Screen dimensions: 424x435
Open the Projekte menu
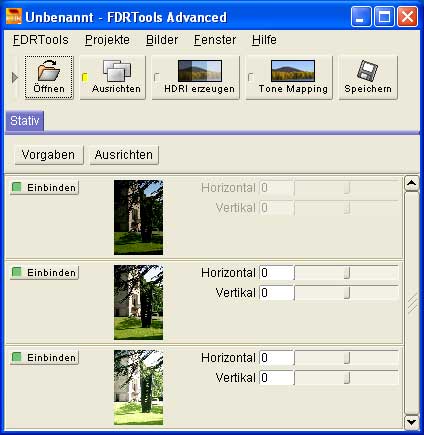(x=107, y=40)
